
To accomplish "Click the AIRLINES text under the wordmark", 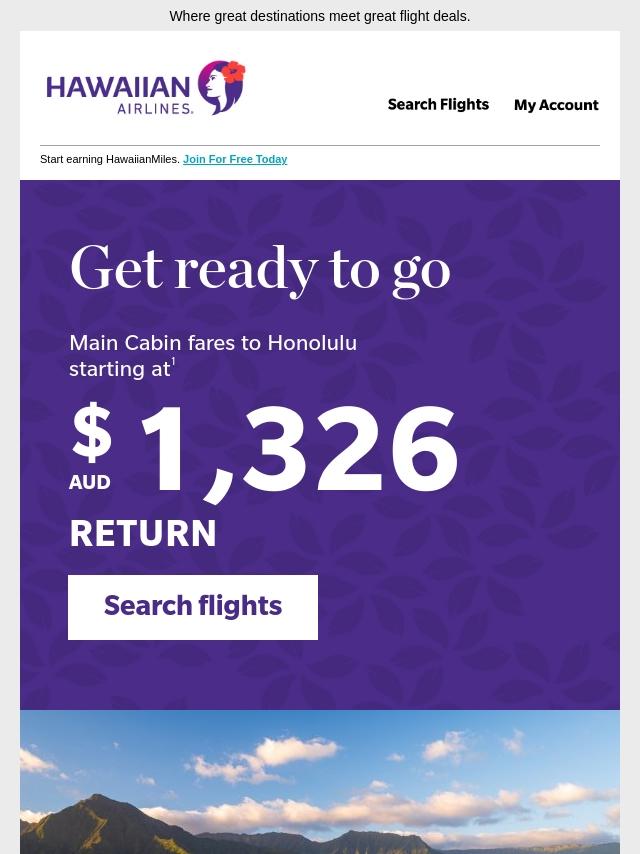I will click(x=155, y=108).
